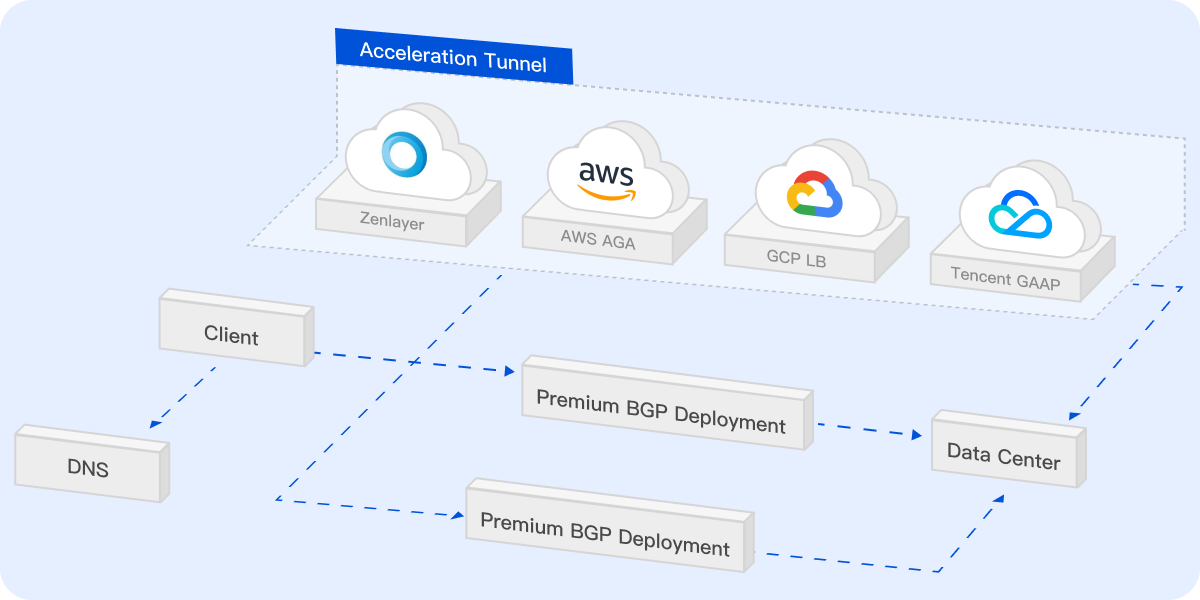Click the arrowhead entering the lower Premium BGP Deployment
The height and width of the screenshot is (600, 1200).
pyautogui.click(x=456, y=516)
